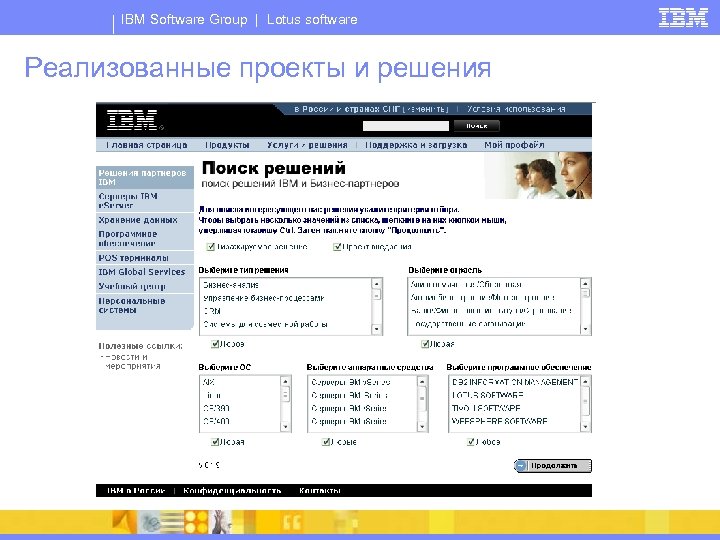Click the down scroll arrow of the тип решения list
Image resolution: width=720 pixels, height=540 pixels.
(x=377, y=329)
